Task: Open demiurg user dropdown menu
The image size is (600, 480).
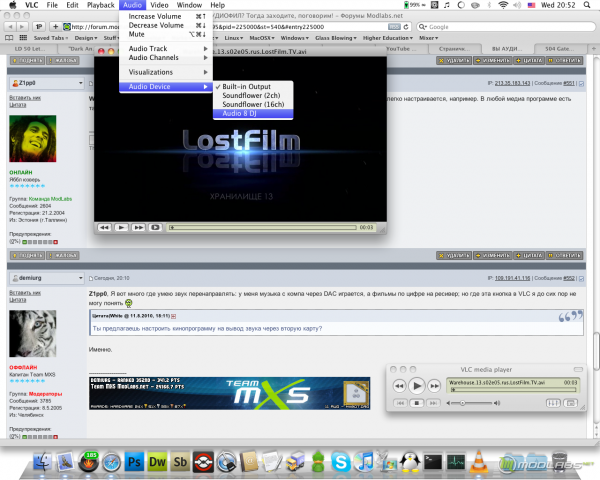Action: [x=47, y=278]
